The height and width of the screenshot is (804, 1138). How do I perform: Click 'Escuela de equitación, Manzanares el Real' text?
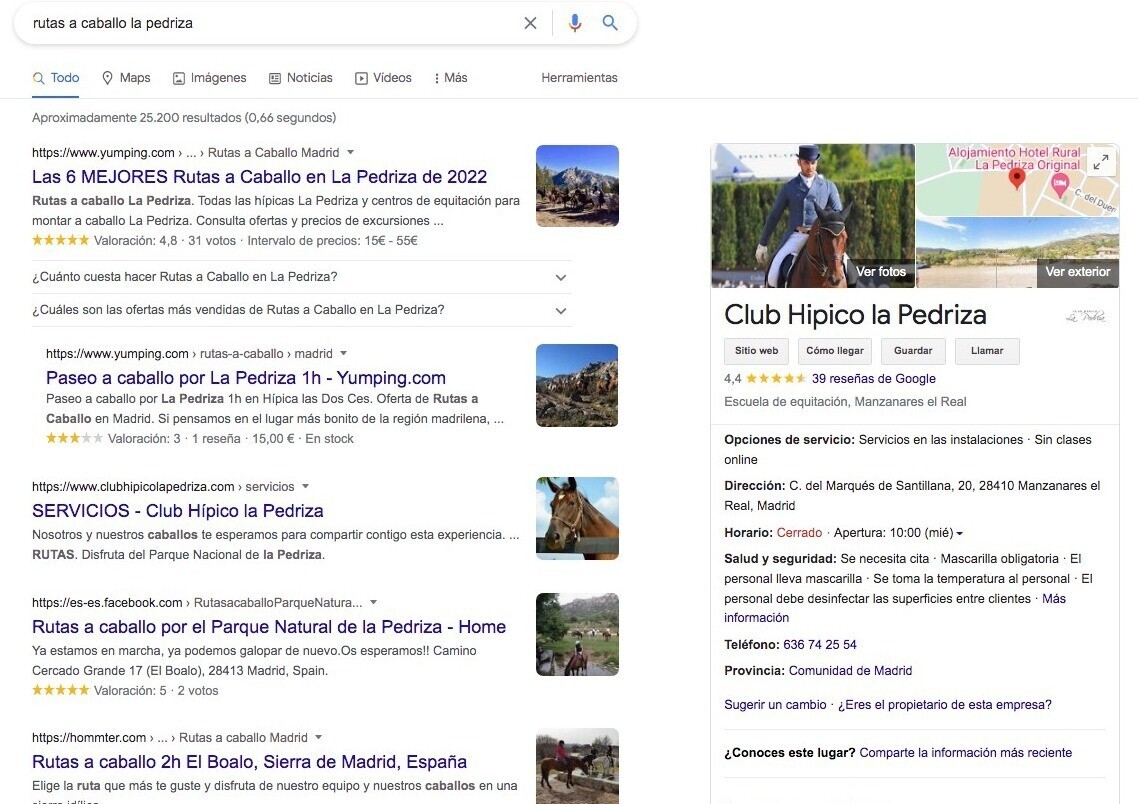pos(846,402)
